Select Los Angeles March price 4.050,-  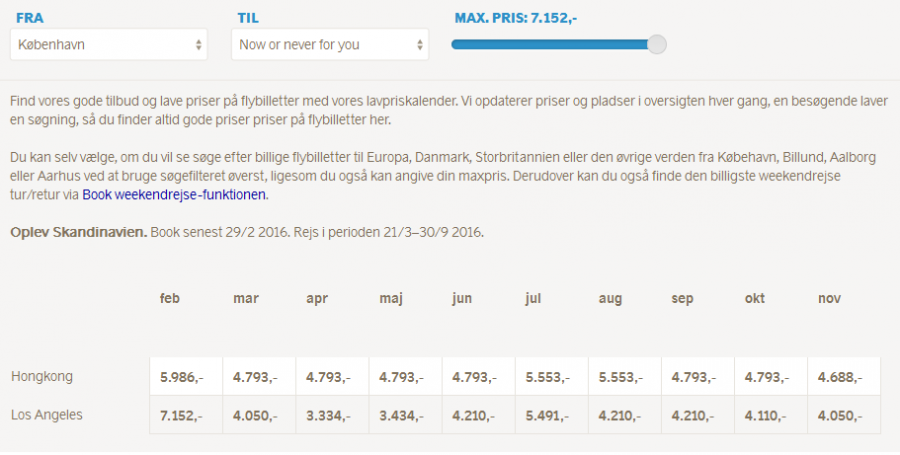click(x=255, y=415)
